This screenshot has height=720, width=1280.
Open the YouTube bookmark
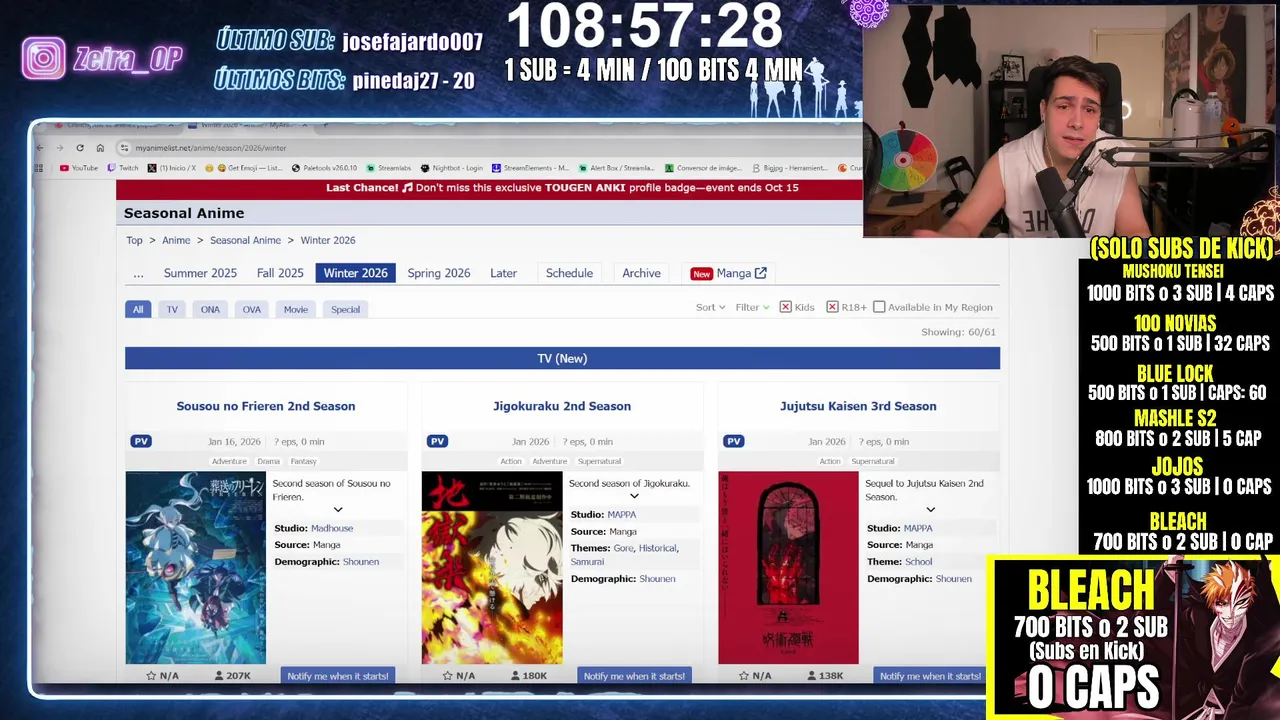click(x=79, y=168)
